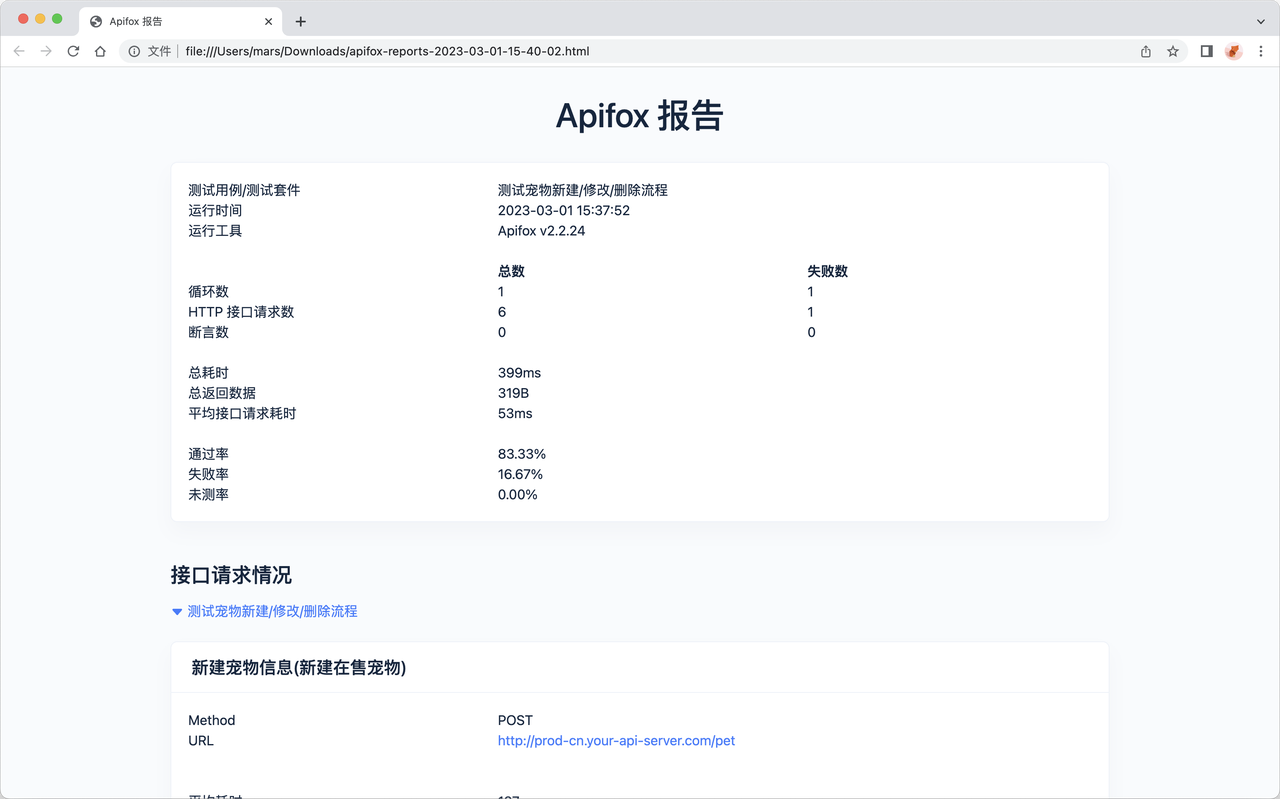
Task: Open the prod-cn.your-api-server.com/pet URL link
Action: (616, 741)
